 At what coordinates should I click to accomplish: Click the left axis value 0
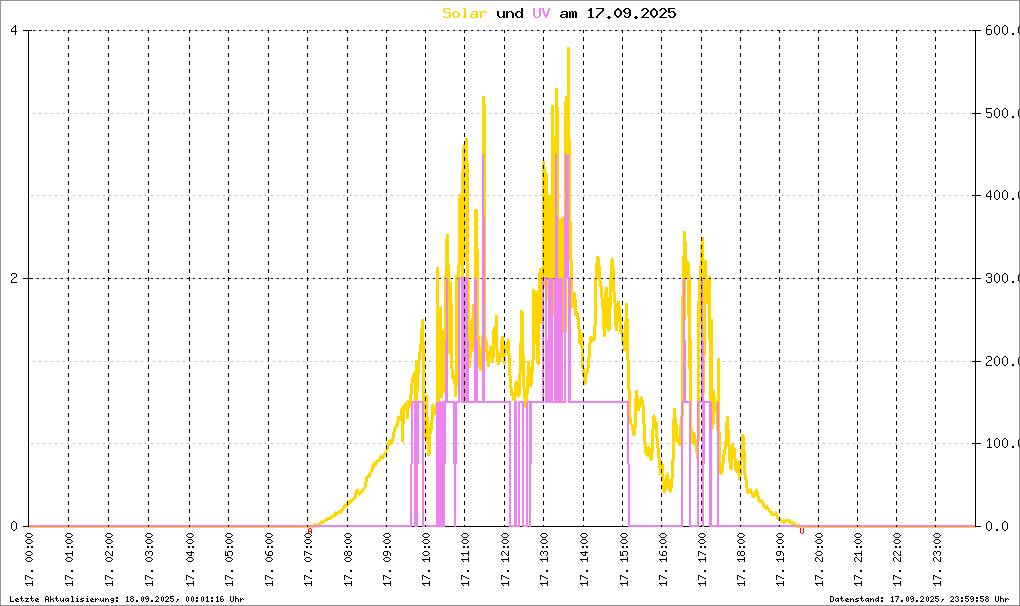click(x=14, y=526)
